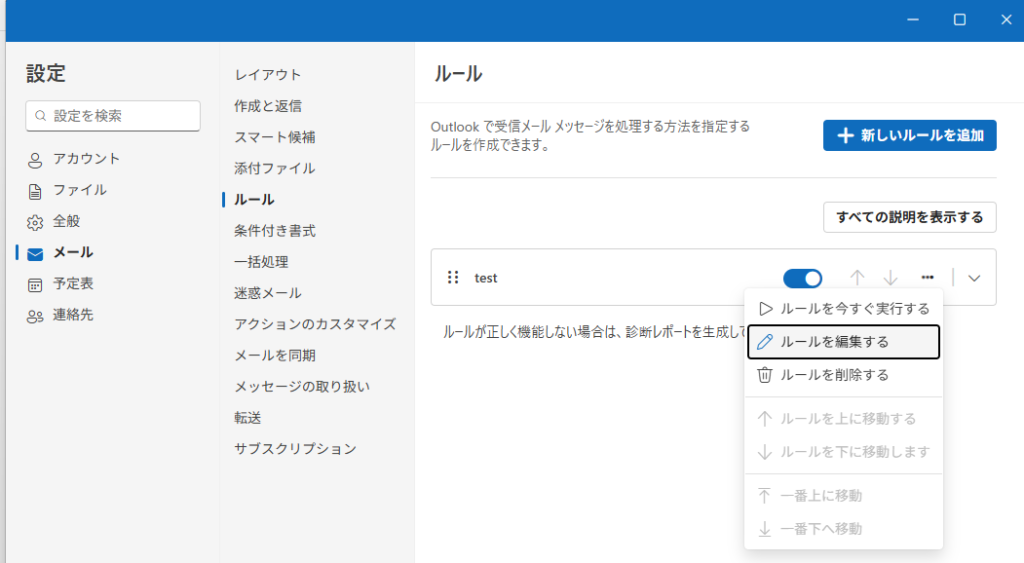Click the drag handle on test rule
The width and height of the screenshot is (1024, 563).
(x=453, y=278)
